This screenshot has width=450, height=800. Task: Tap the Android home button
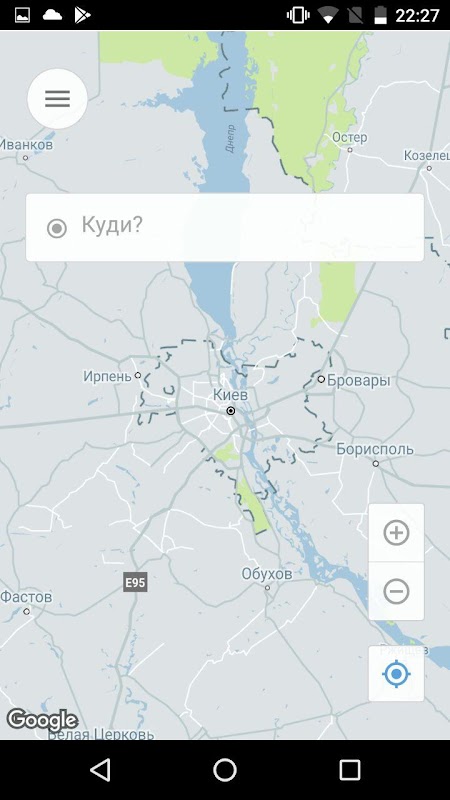(224, 769)
